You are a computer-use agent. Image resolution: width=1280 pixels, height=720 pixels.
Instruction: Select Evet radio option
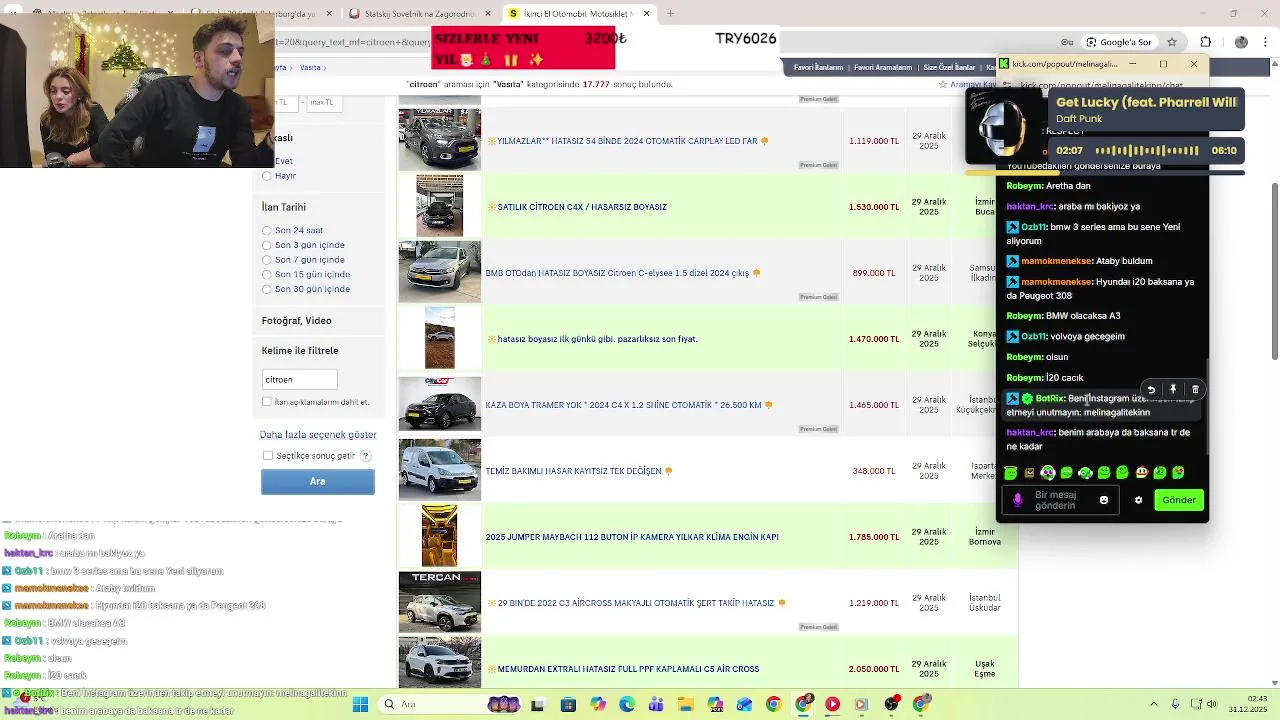284,161
